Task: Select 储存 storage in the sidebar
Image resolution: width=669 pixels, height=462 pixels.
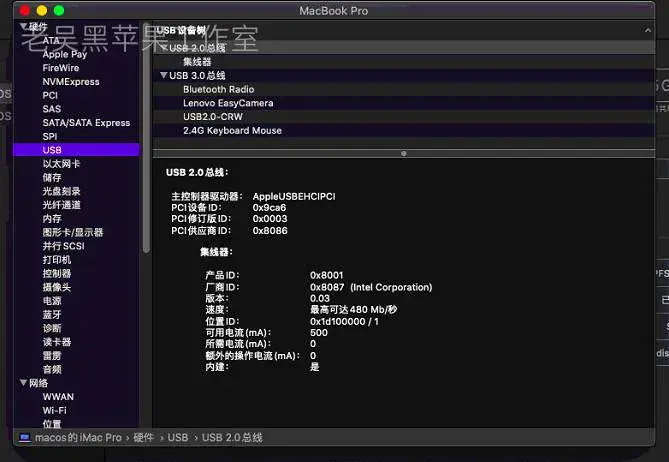Action: pyautogui.click(x=52, y=177)
